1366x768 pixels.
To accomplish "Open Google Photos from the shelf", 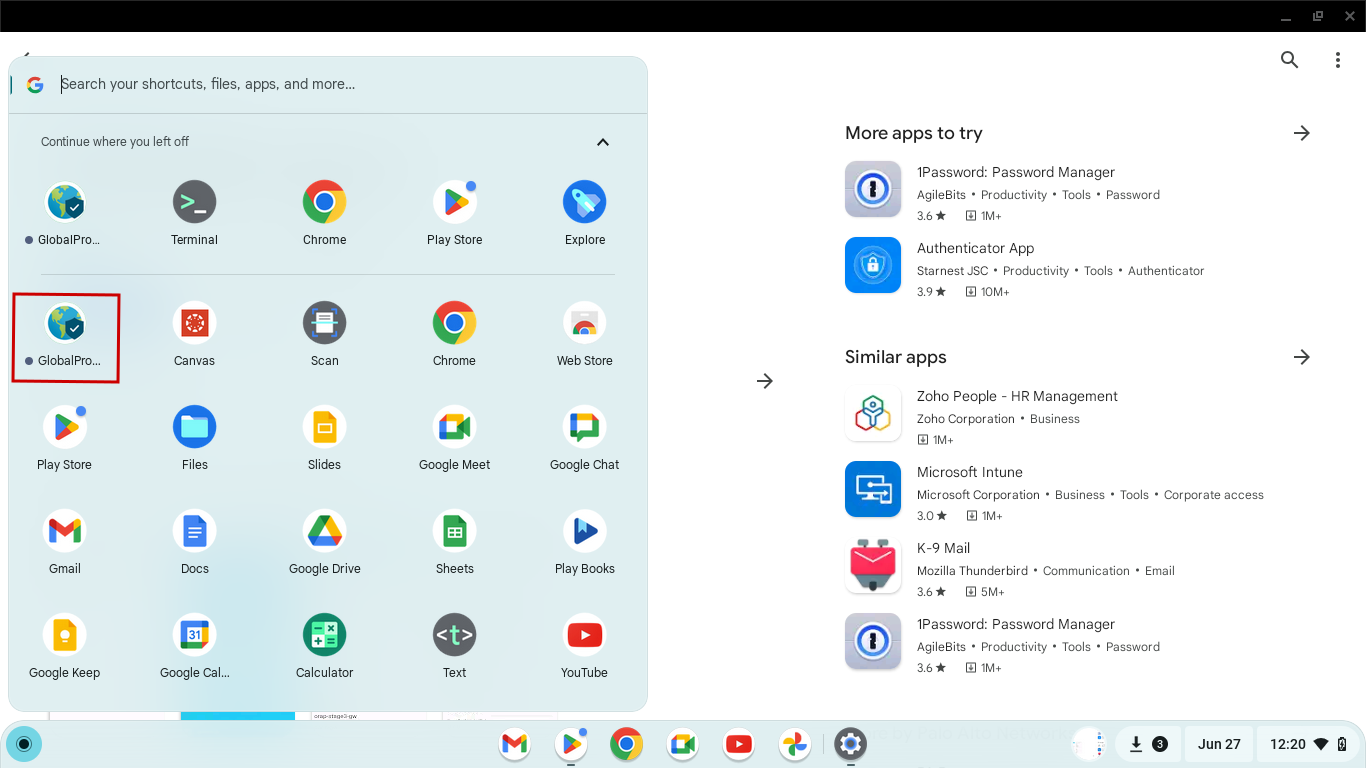I will click(x=795, y=744).
